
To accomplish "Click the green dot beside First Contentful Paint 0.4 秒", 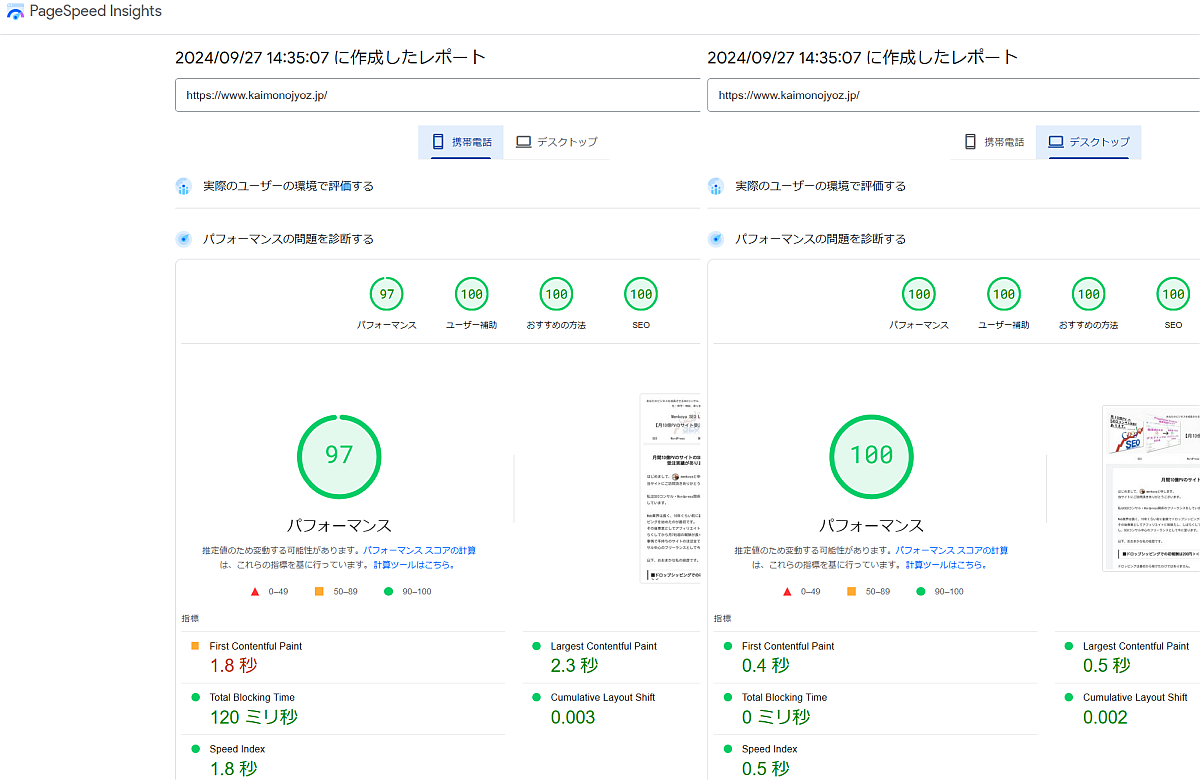I will (x=726, y=646).
